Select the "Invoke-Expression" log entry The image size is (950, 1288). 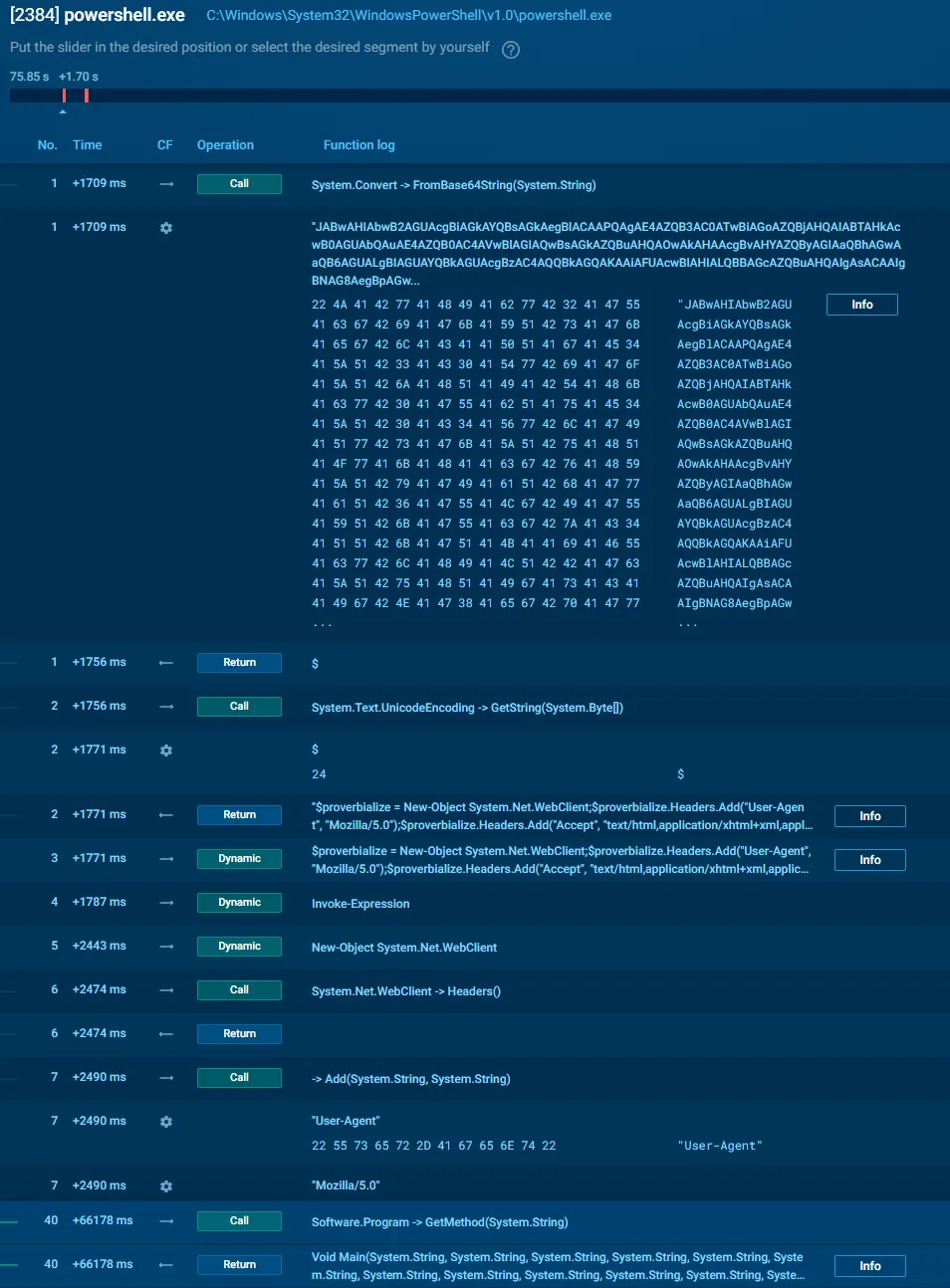click(360, 904)
